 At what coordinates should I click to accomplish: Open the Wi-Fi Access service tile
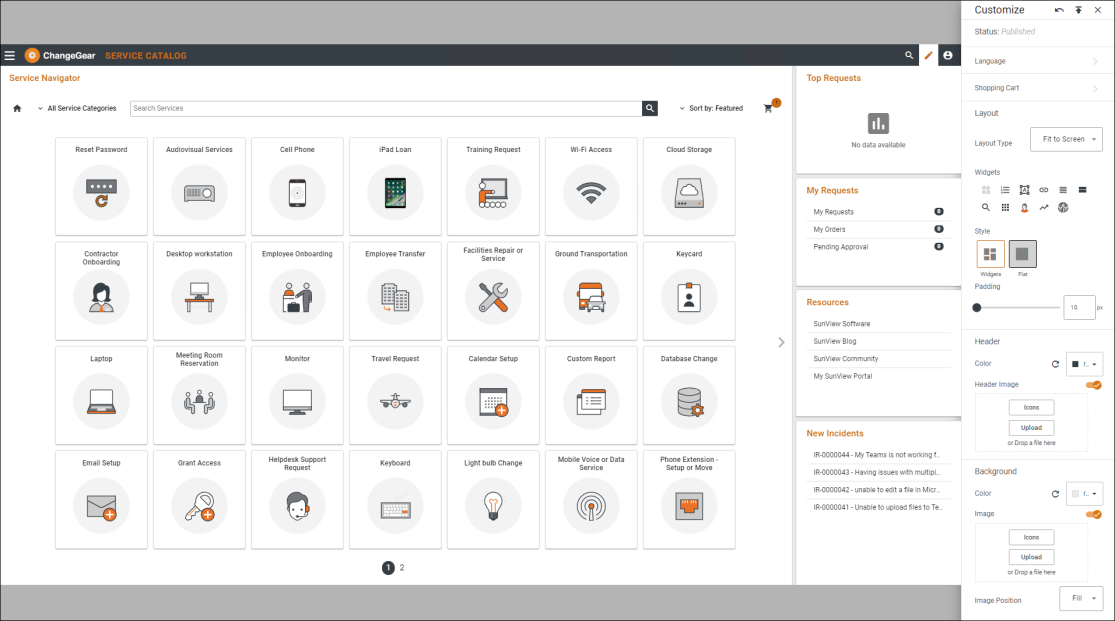(x=591, y=186)
